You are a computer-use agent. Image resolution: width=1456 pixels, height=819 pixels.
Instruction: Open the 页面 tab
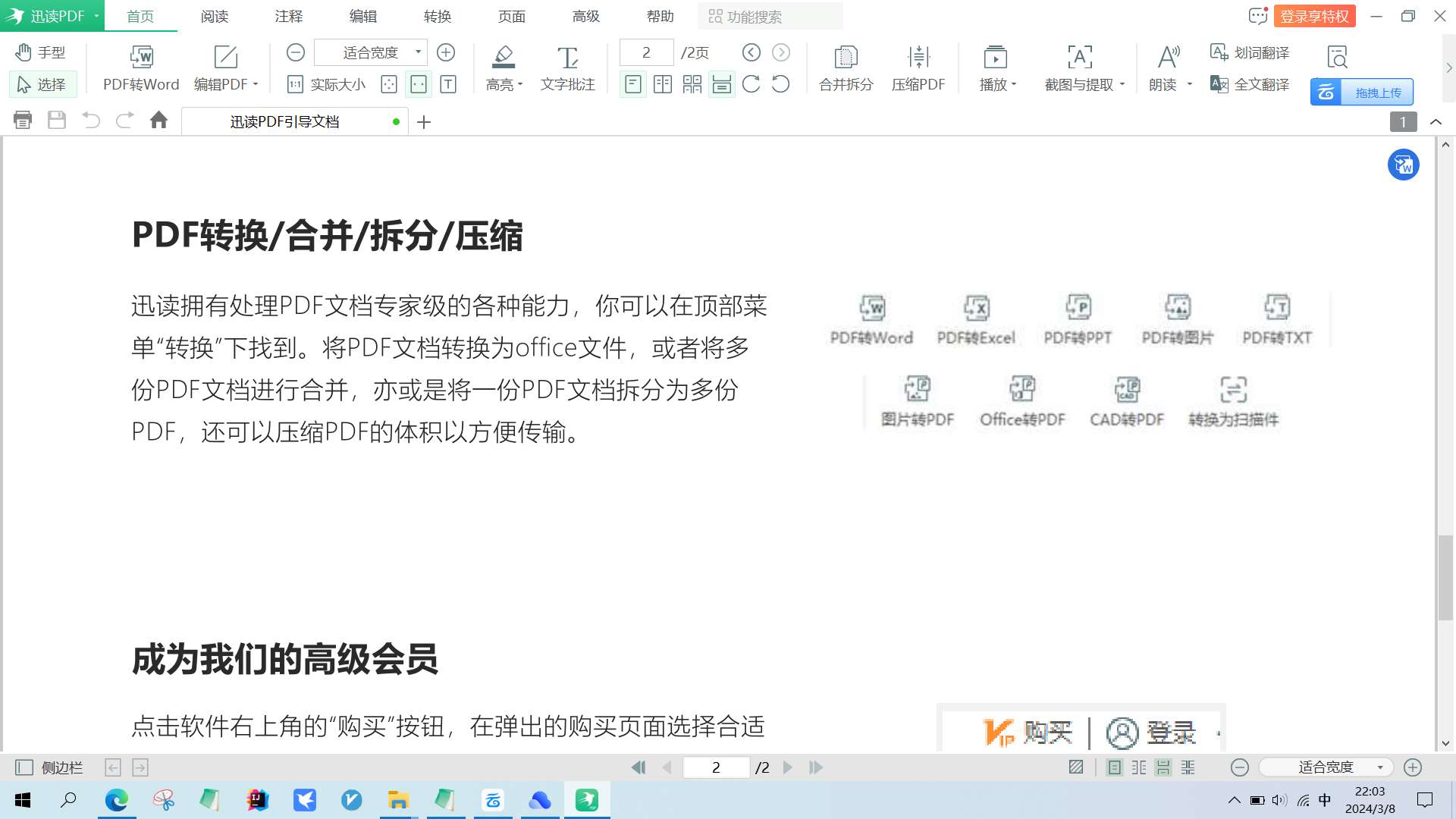click(x=512, y=16)
